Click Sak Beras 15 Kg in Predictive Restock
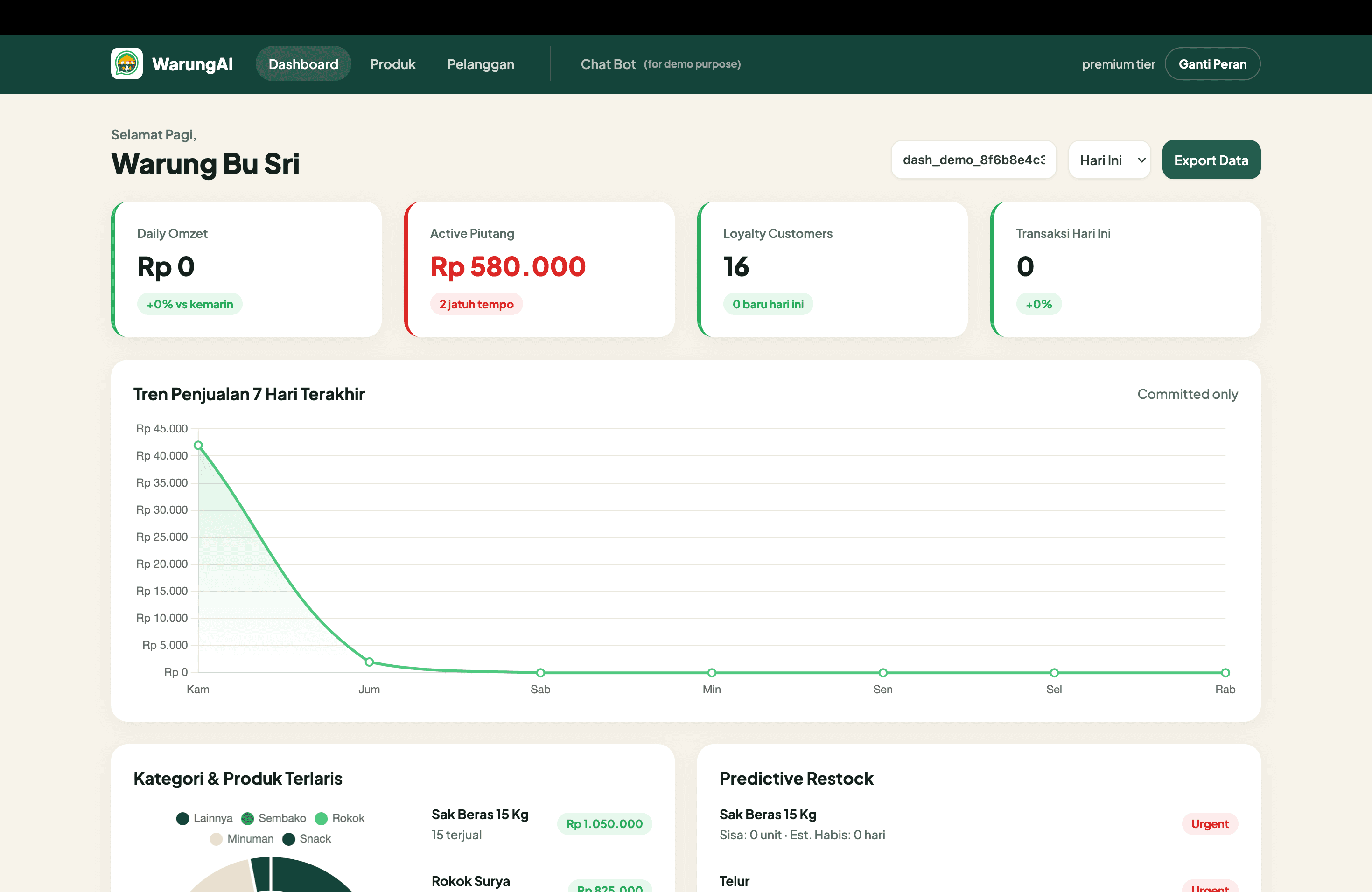This screenshot has width=1372, height=892. pyautogui.click(x=768, y=815)
